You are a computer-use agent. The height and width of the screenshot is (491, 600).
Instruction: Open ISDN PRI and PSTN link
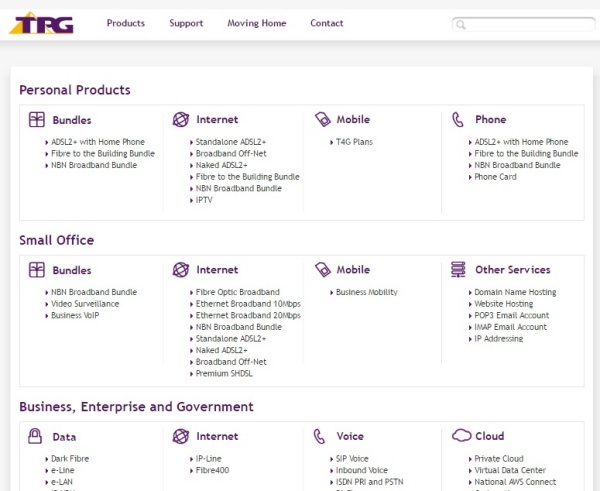[370, 482]
